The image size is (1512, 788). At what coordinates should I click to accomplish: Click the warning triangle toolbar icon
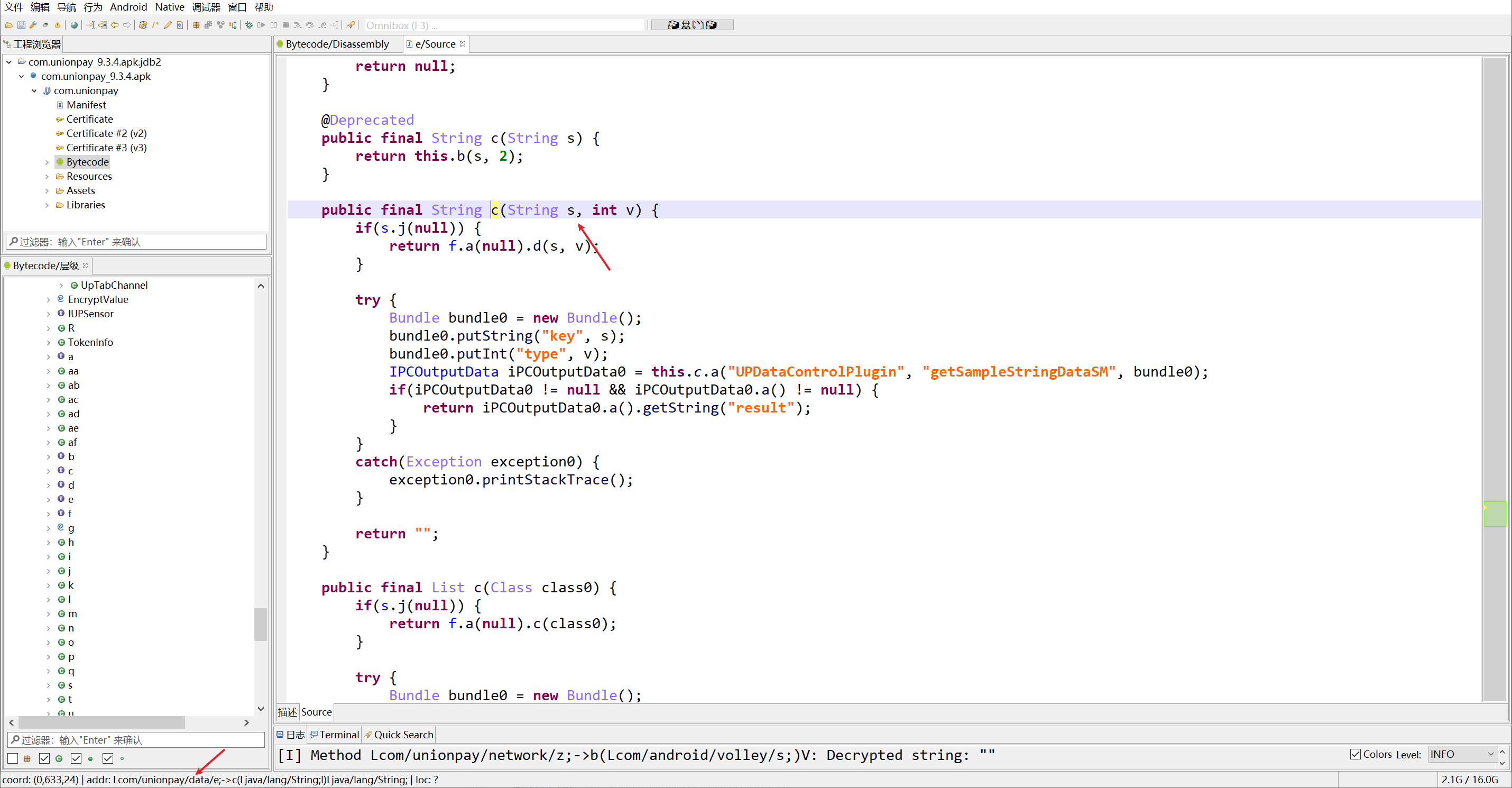point(58,25)
